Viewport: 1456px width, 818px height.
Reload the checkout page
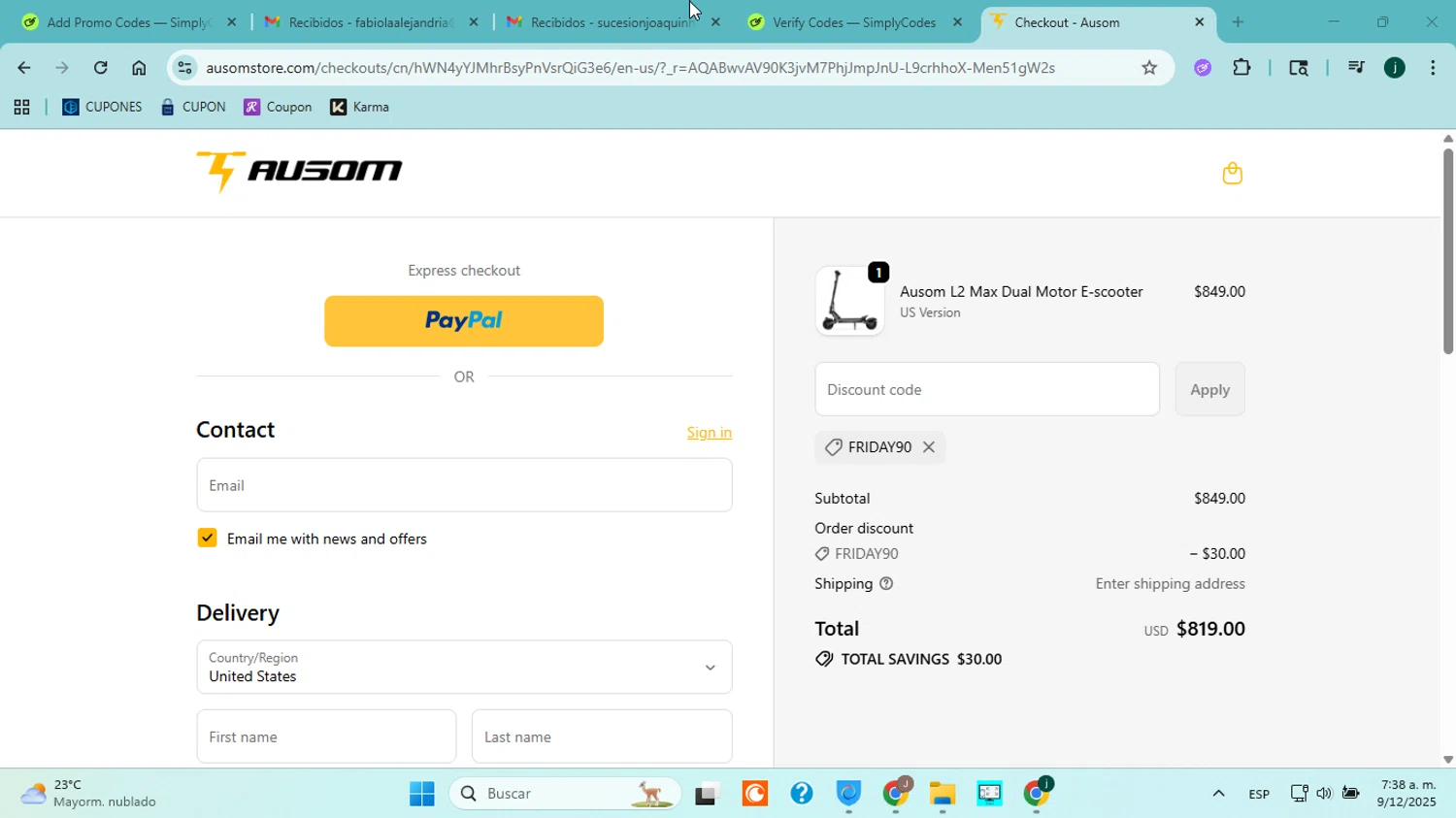[x=100, y=68]
